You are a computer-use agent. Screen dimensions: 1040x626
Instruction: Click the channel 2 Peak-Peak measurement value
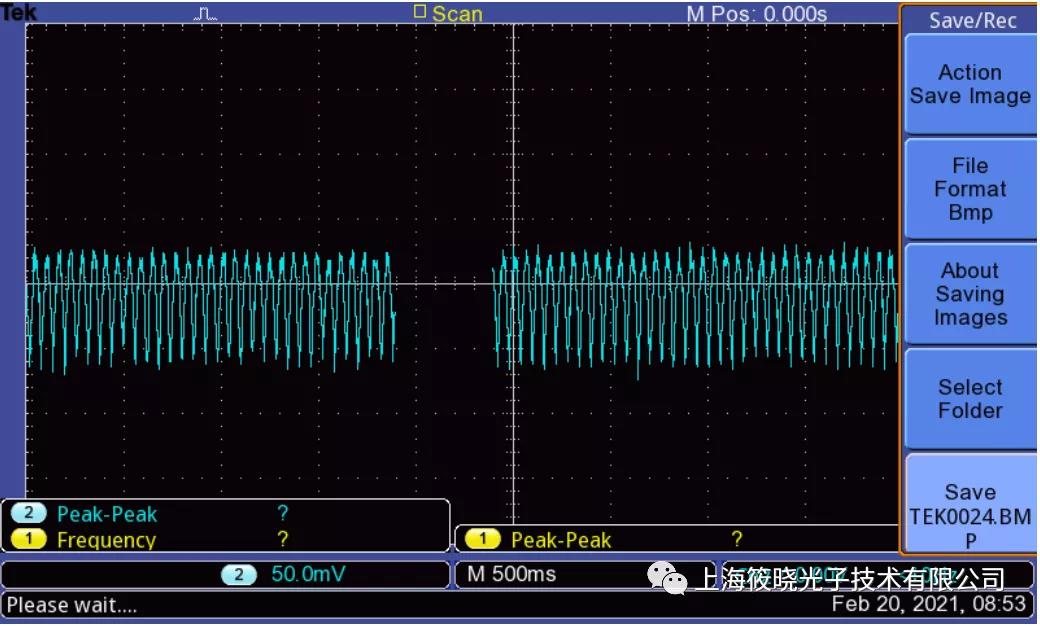[x=283, y=513]
